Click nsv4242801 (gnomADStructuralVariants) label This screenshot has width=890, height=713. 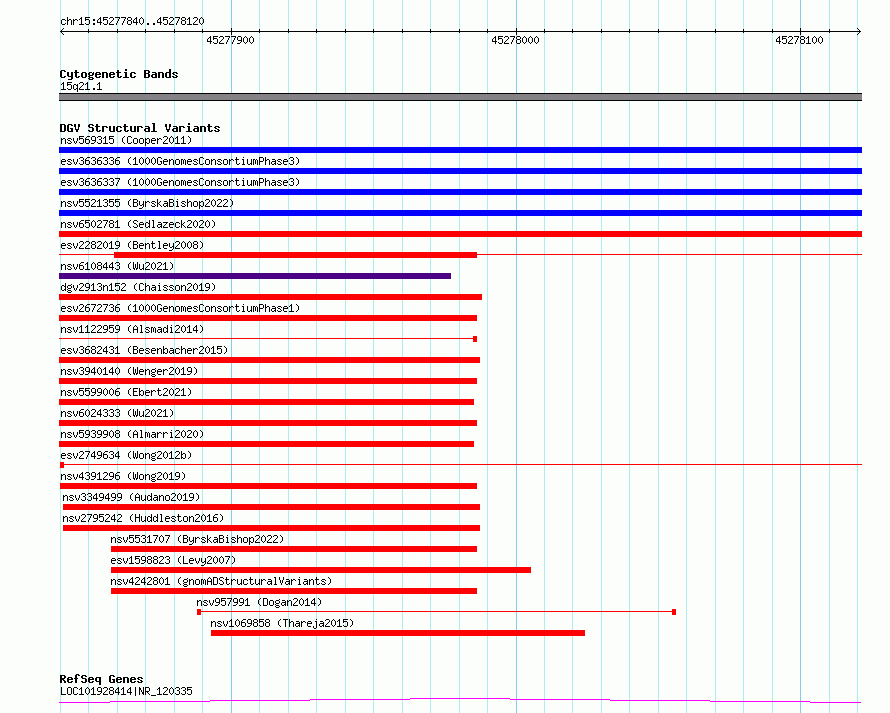(x=221, y=581)
